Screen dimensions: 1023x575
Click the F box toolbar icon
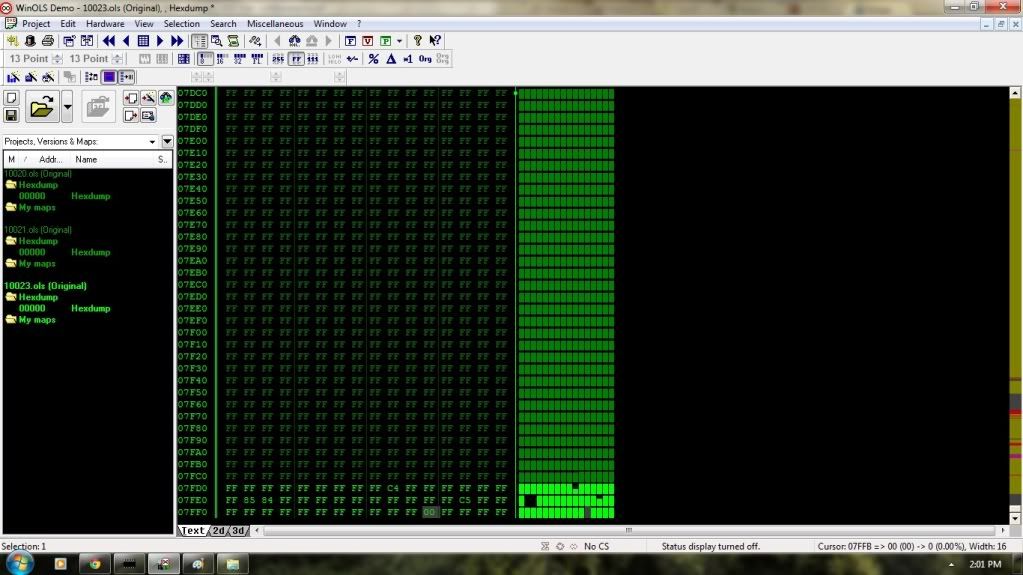(350, 40)
